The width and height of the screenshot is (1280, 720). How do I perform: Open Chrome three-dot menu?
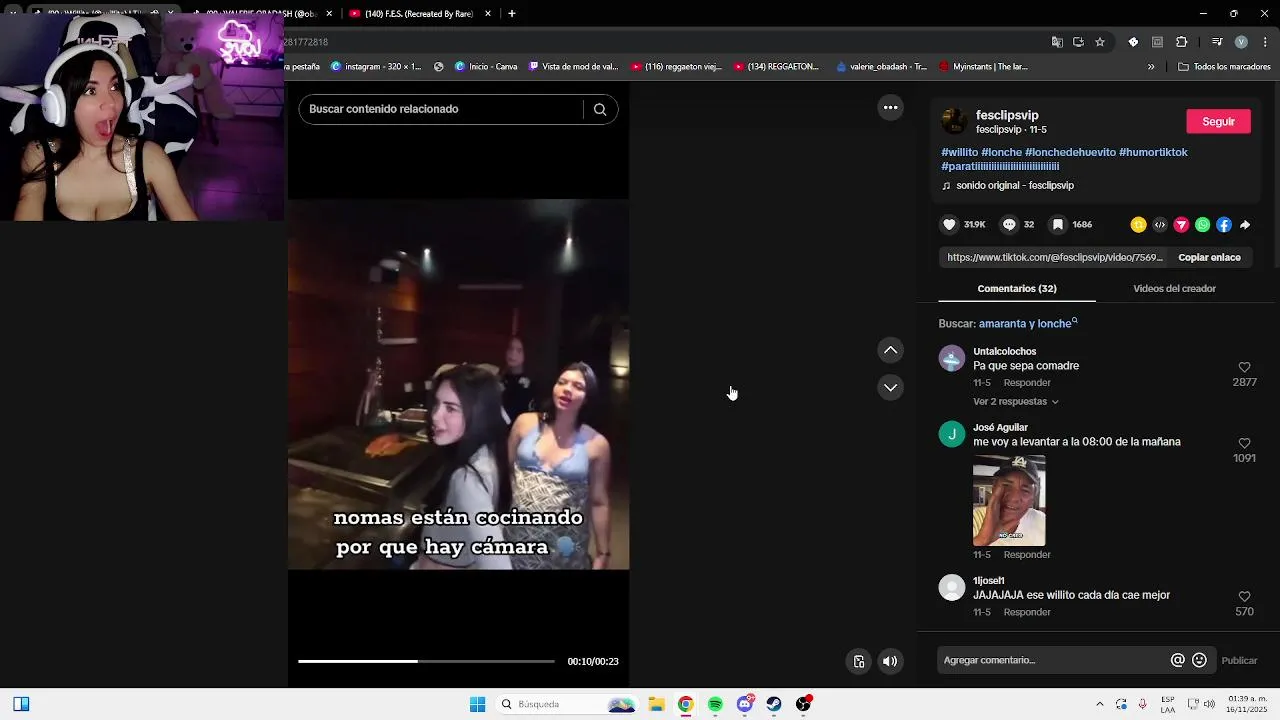[1267, 42]
